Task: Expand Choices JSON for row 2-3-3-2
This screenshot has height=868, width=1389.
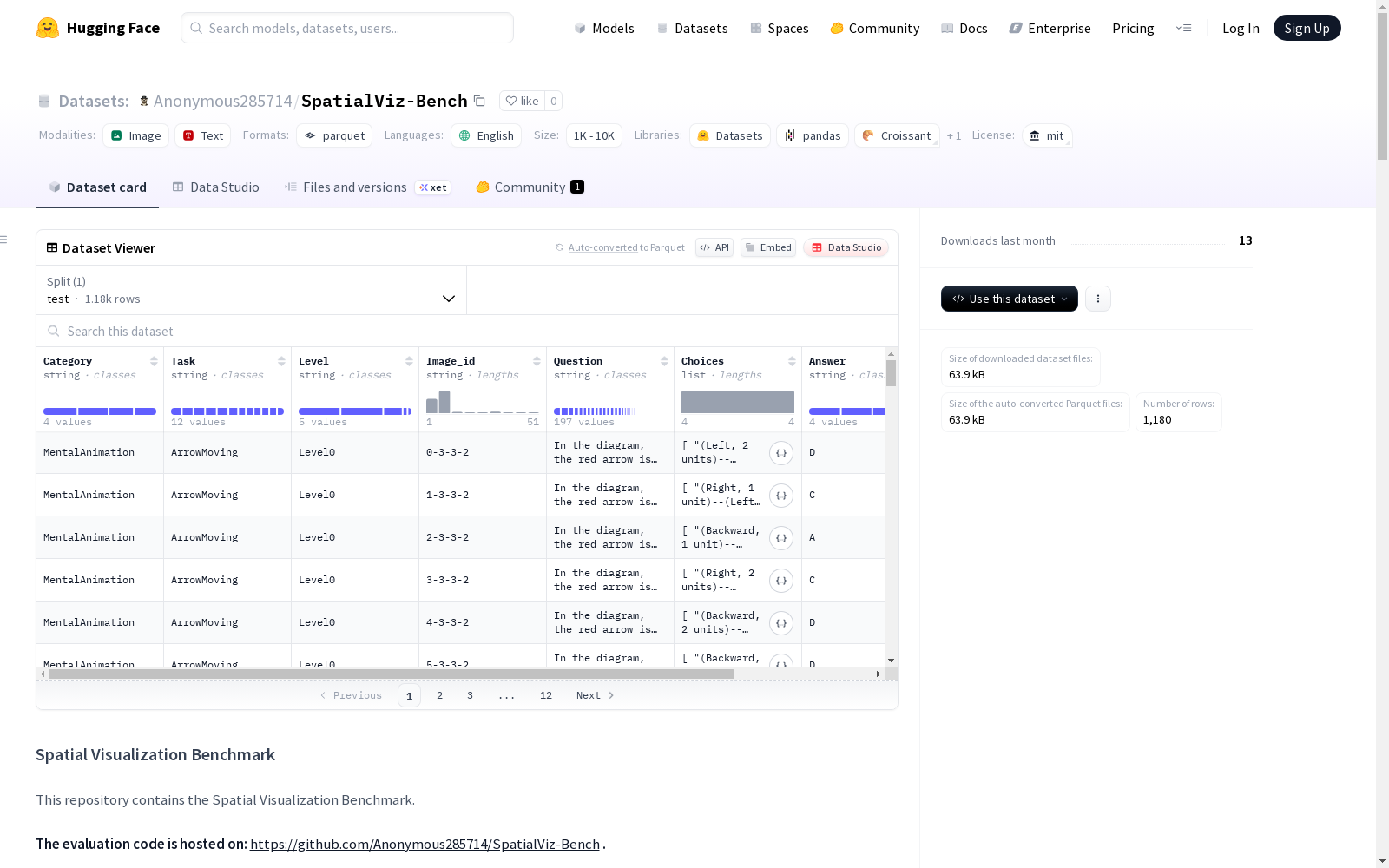Action: coord(781,538)
